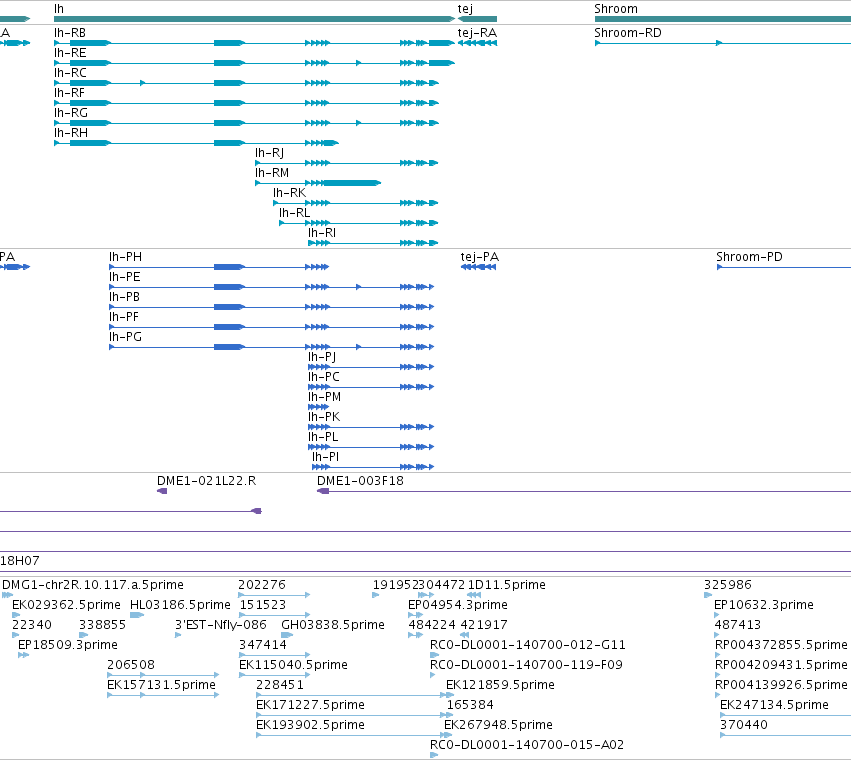The width and height of the screenshot is (851, 760).
Task: Click the Ih-RE transcript label
Action: pos(70,53)
